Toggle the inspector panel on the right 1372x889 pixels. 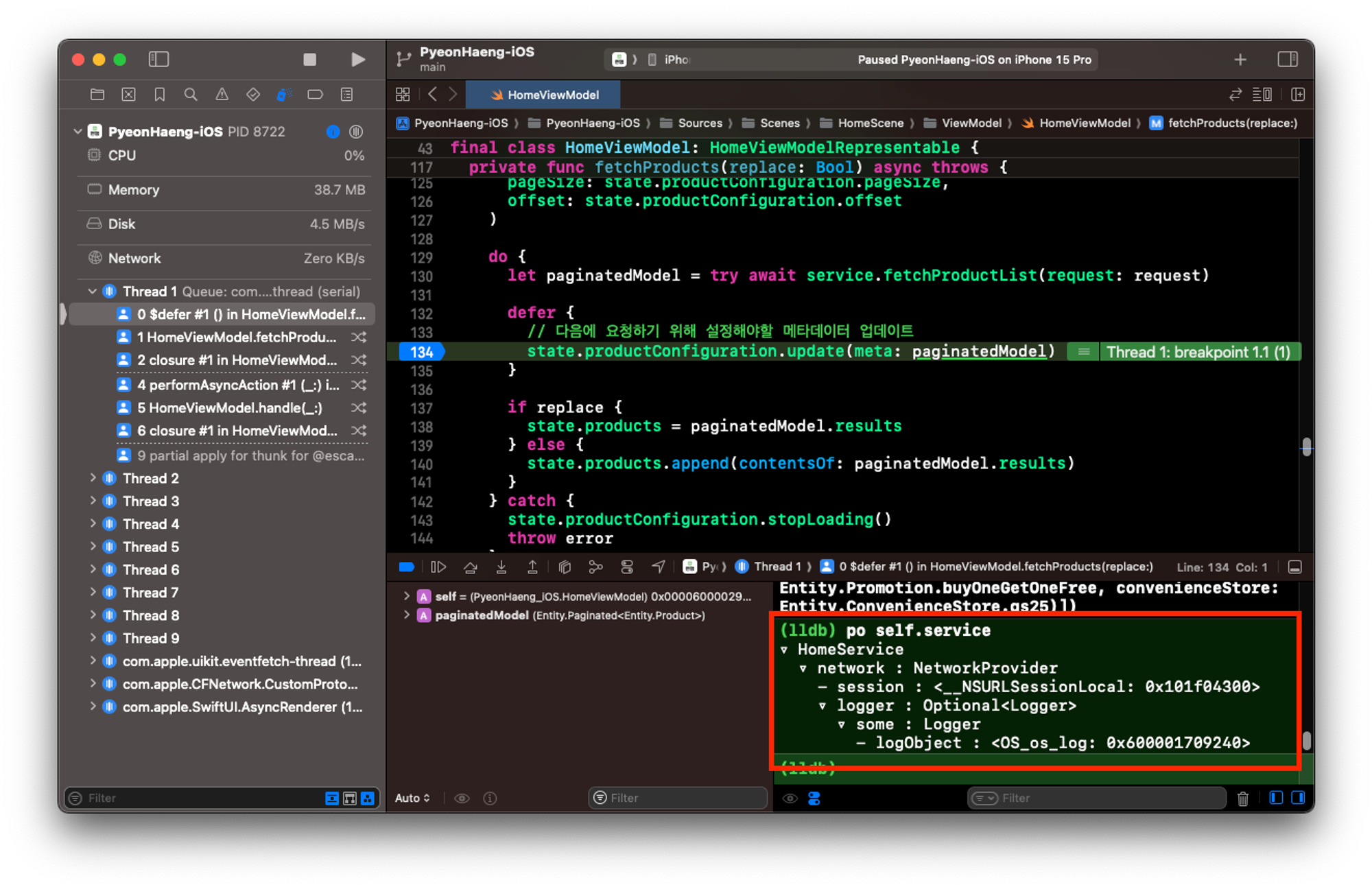coord(1287,60)
